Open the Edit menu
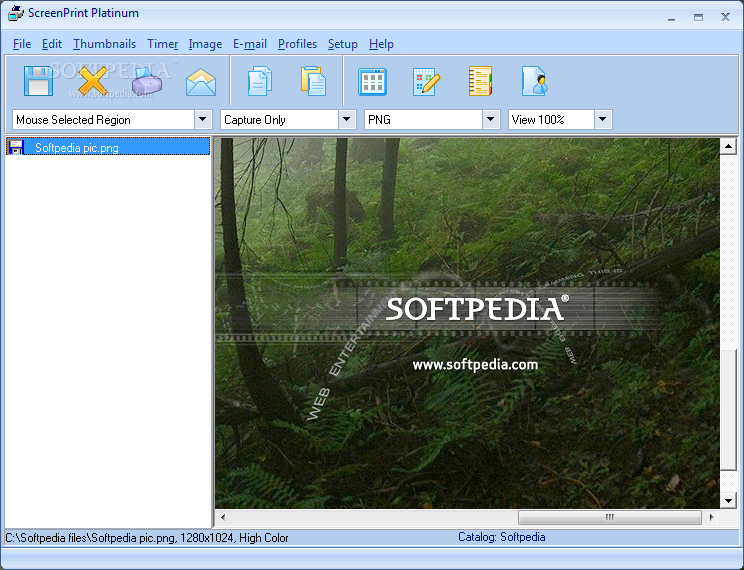 pos(52,44)
